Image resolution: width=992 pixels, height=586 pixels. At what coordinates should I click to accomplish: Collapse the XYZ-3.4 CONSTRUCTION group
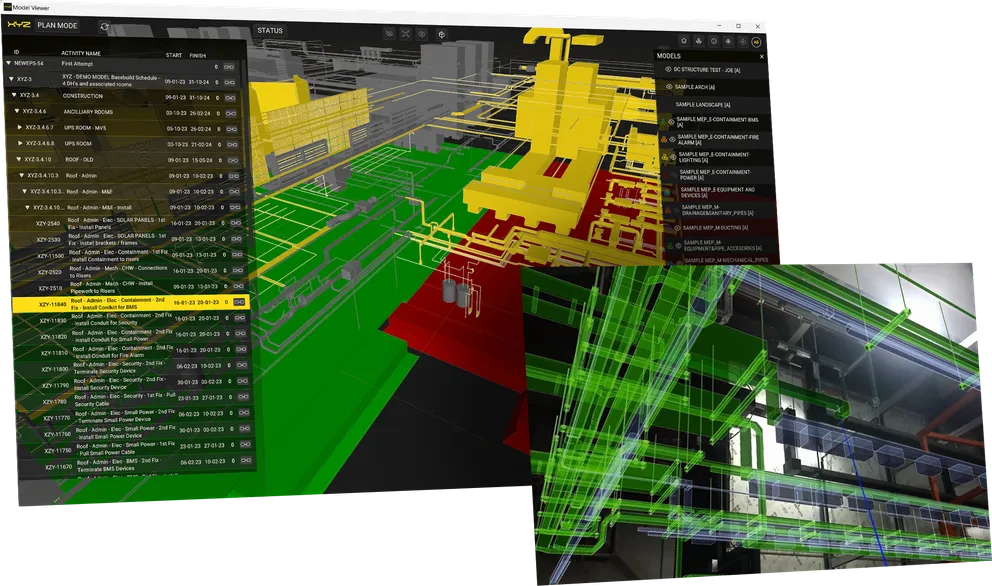click(14, 94)
